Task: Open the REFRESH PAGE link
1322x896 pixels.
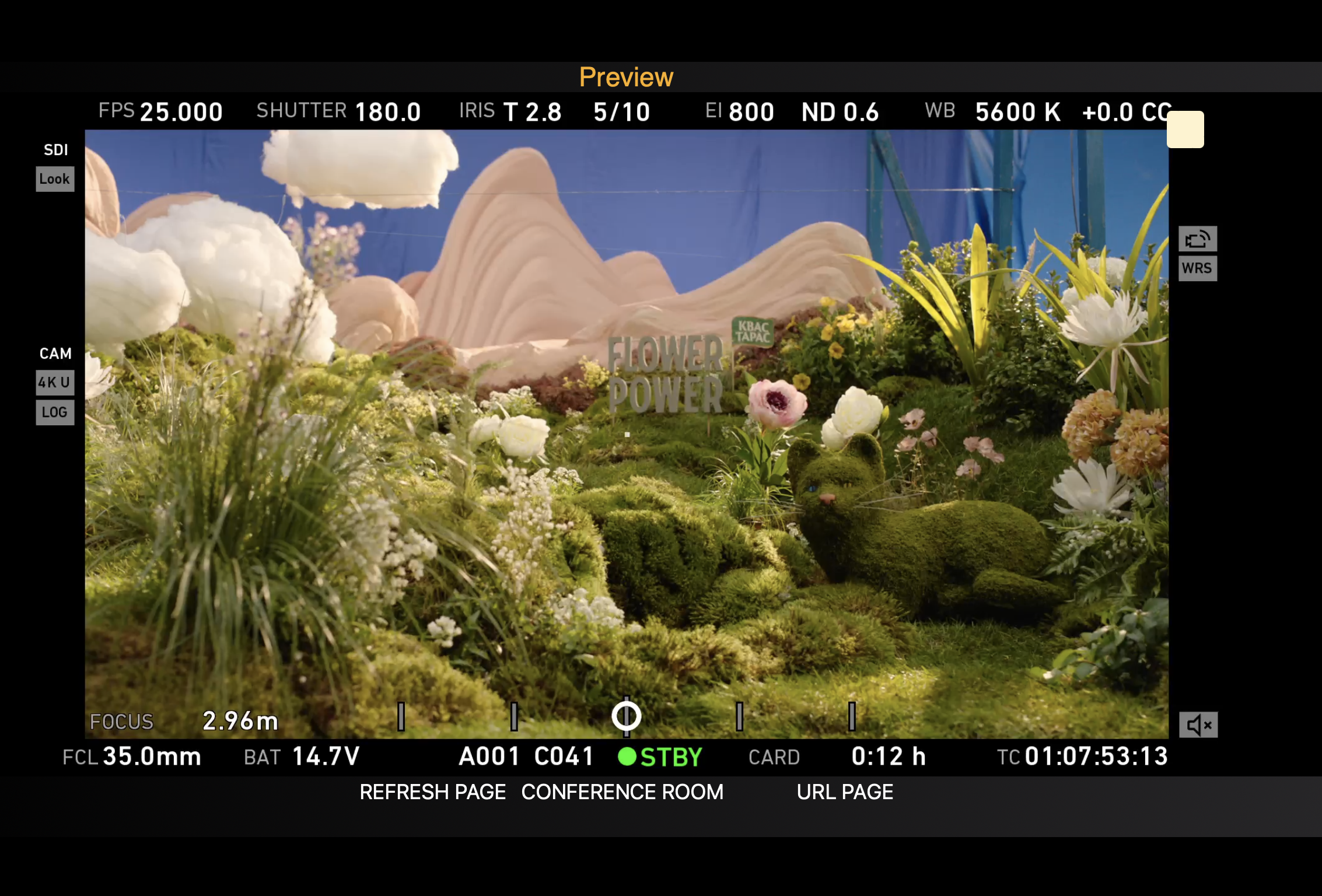Action: point(432,792)
